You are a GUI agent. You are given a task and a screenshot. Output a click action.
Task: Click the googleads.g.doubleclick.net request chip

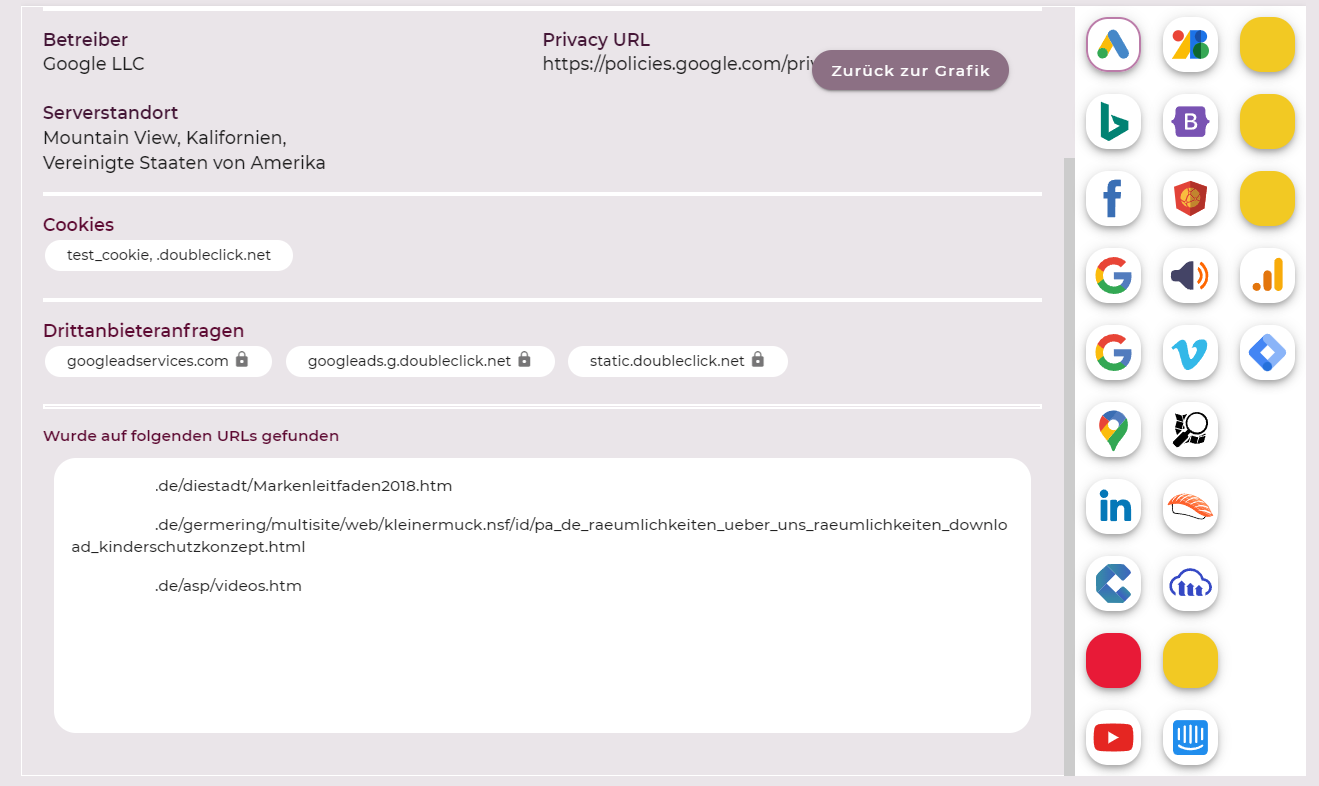tap(420, 361)
